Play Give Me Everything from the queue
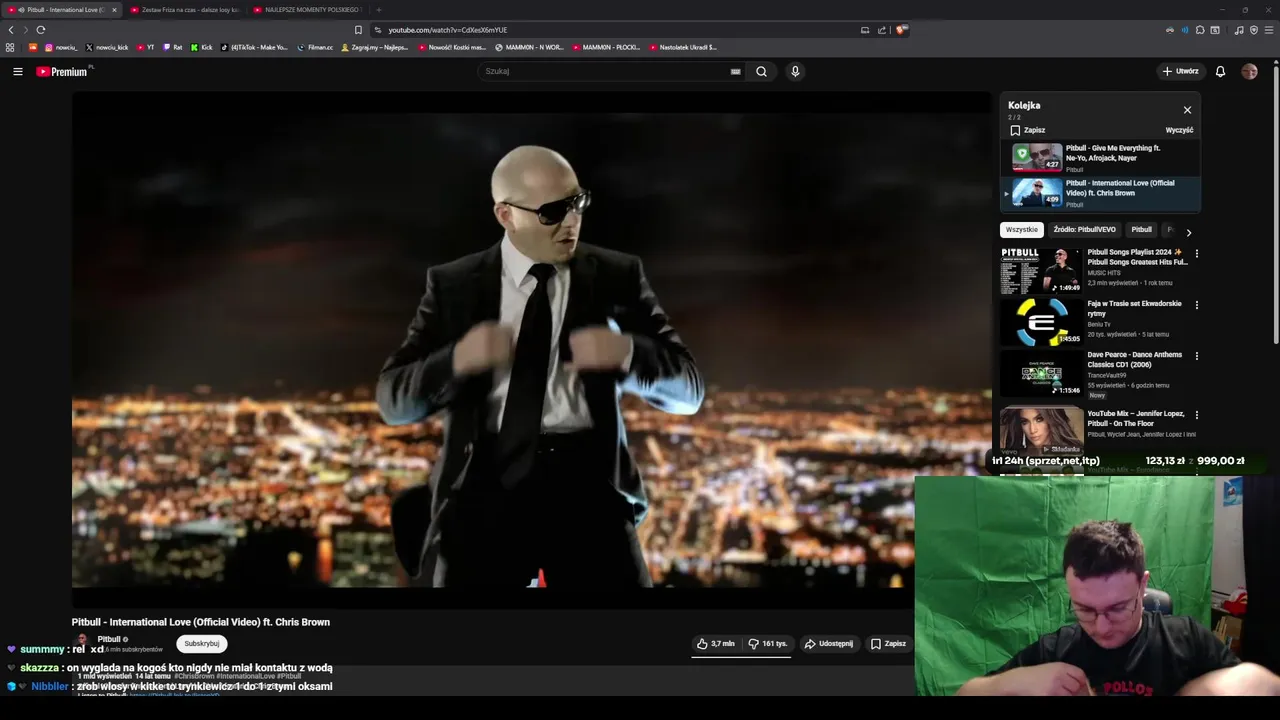Image resolution: width=1280 pixels, height=720 pixels. (x=1100, y=158)
